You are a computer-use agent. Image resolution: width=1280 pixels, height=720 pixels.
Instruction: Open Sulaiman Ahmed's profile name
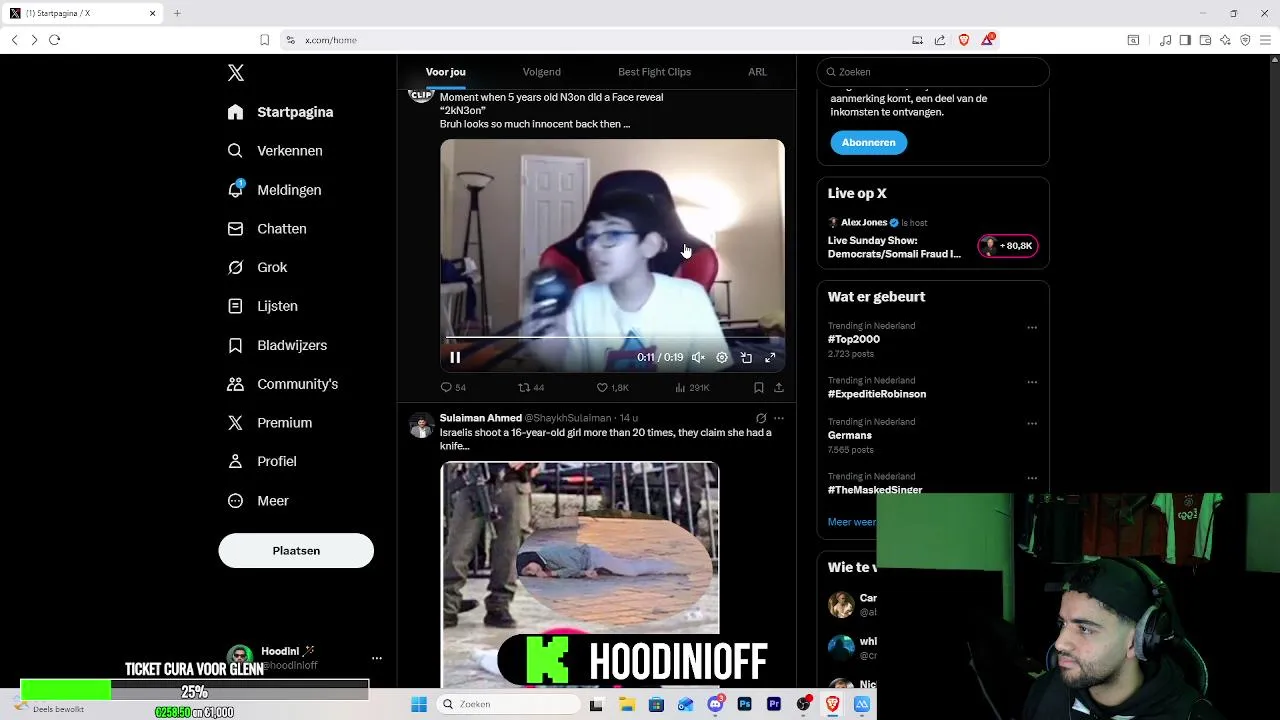481,418
